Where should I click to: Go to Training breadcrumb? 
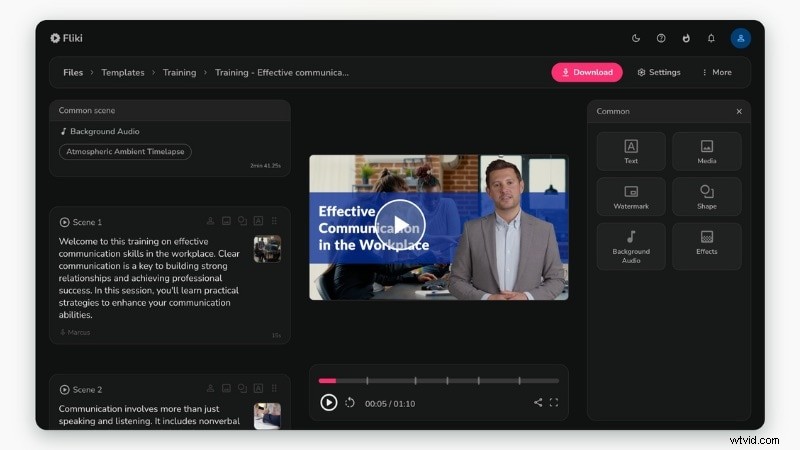(x=179, y=72)
